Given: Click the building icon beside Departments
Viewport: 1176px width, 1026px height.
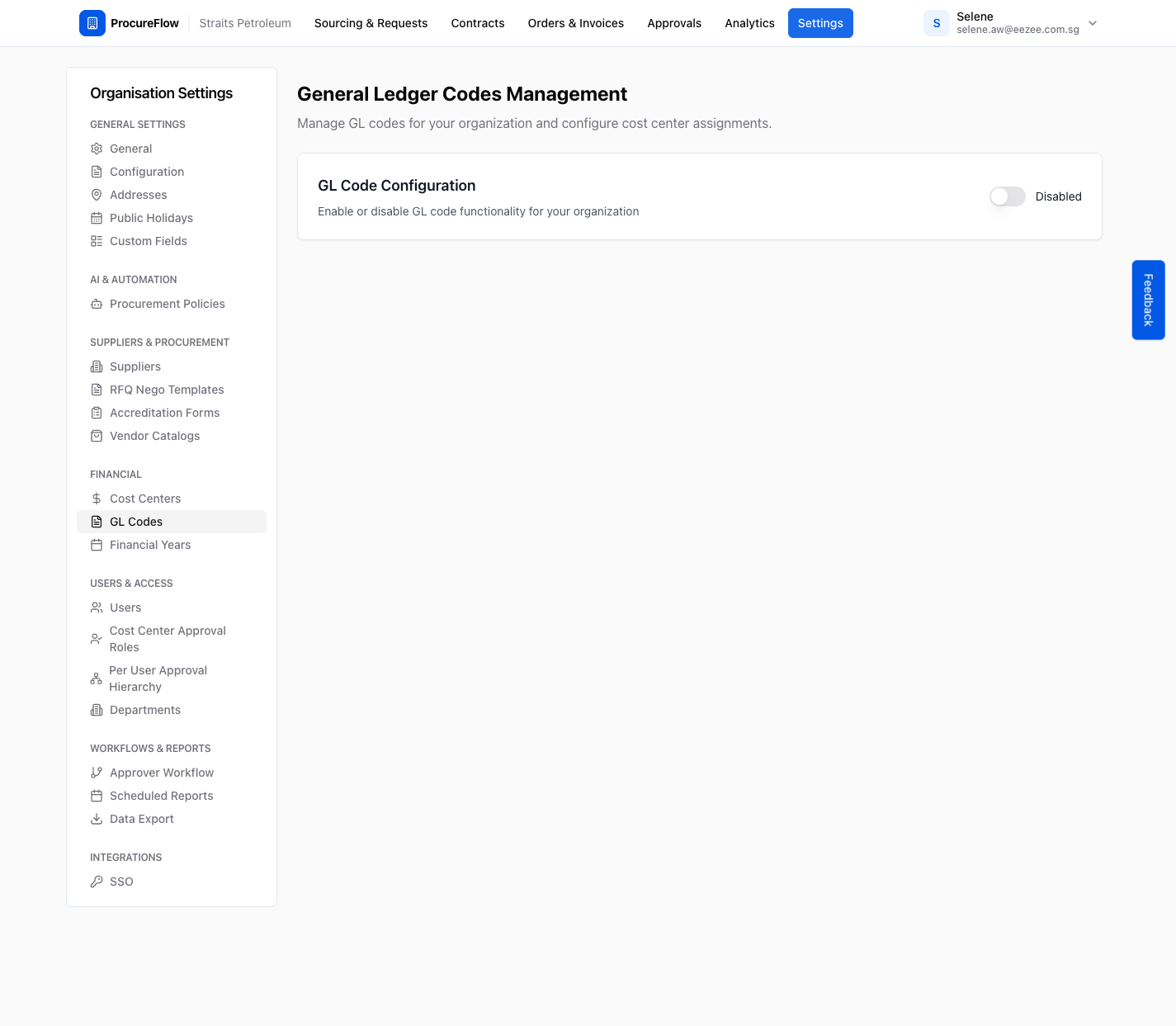Looking at the screenshot, I should pos(97,710).
